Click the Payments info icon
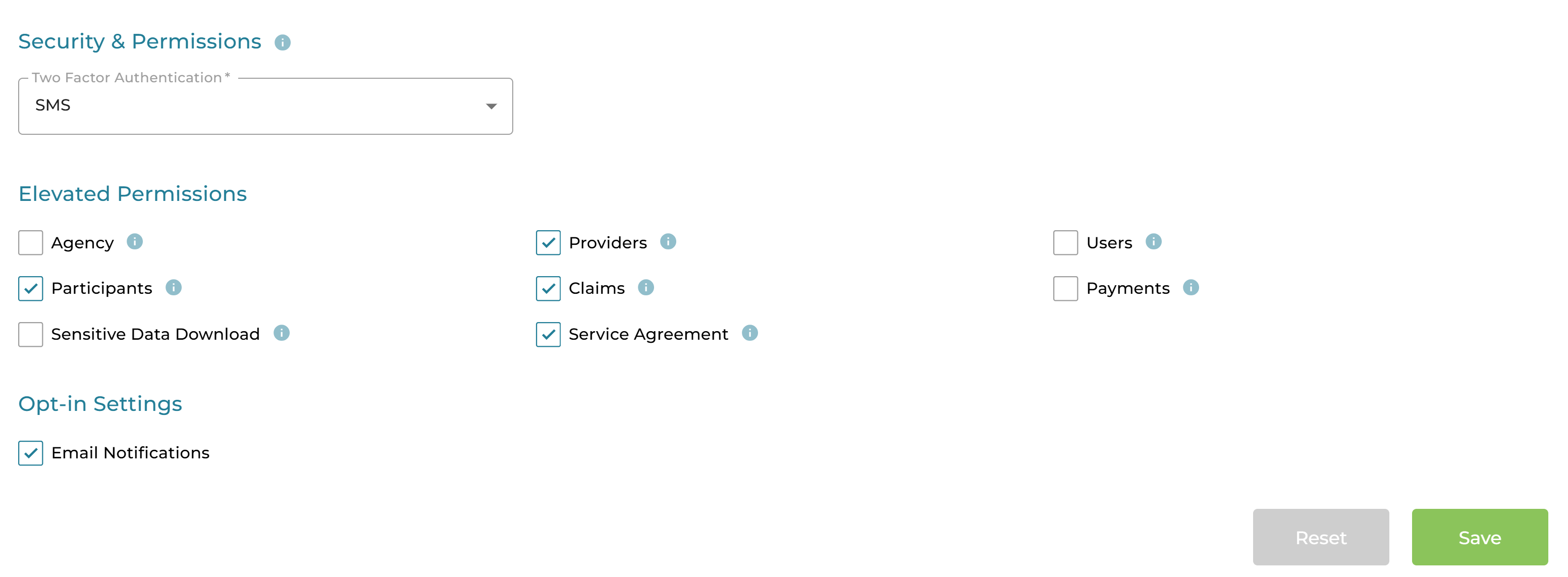The image size is (1568, 577). 1191,287
